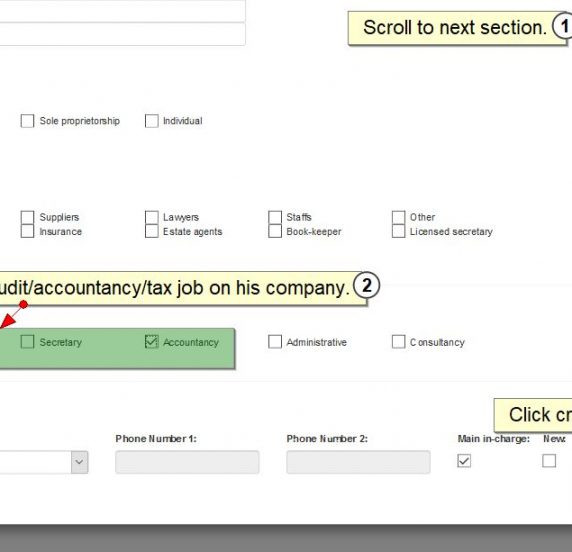Enable the Consultancy checkbox
This screenshot has width=572, height=552.
coord(398,342)
